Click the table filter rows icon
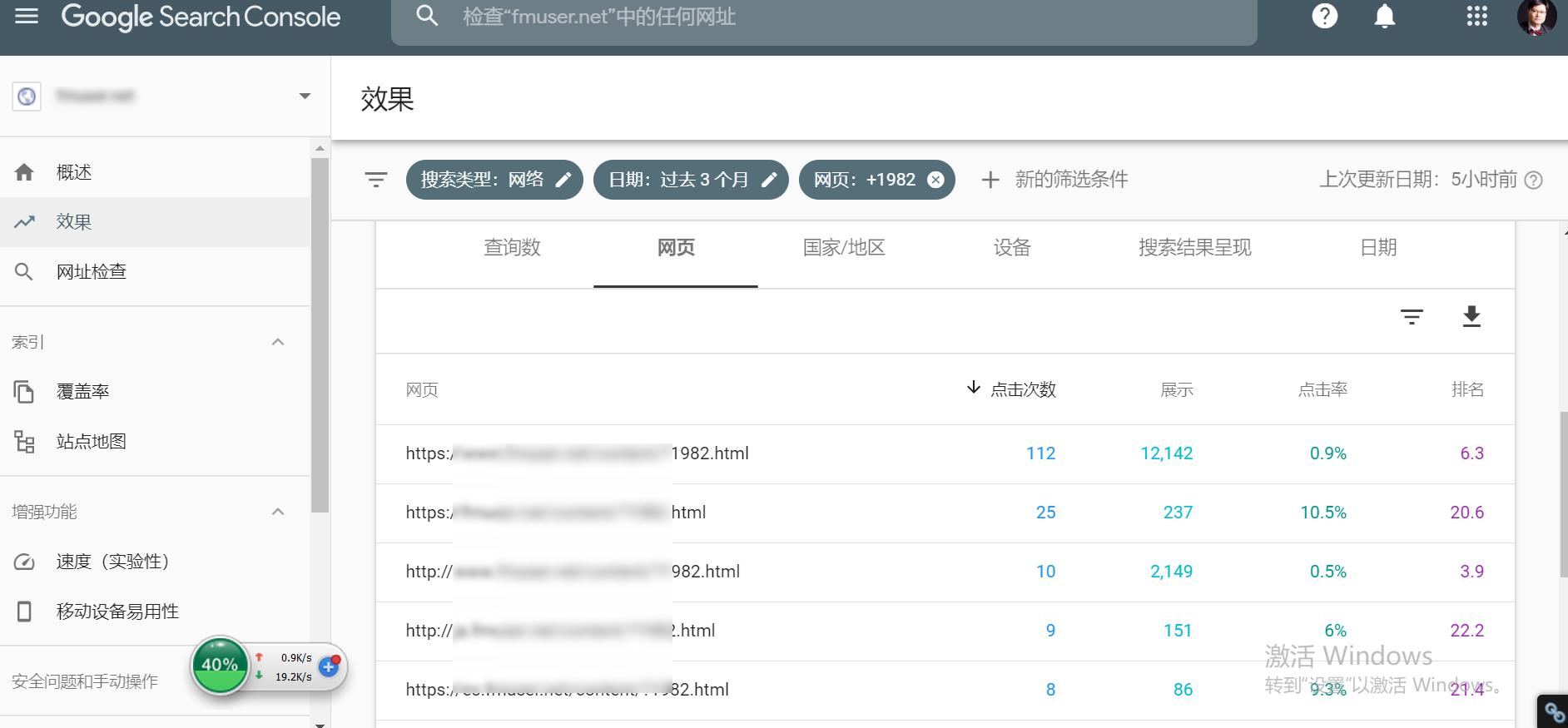The image size is (1568, 728). tap(1412, 317)
